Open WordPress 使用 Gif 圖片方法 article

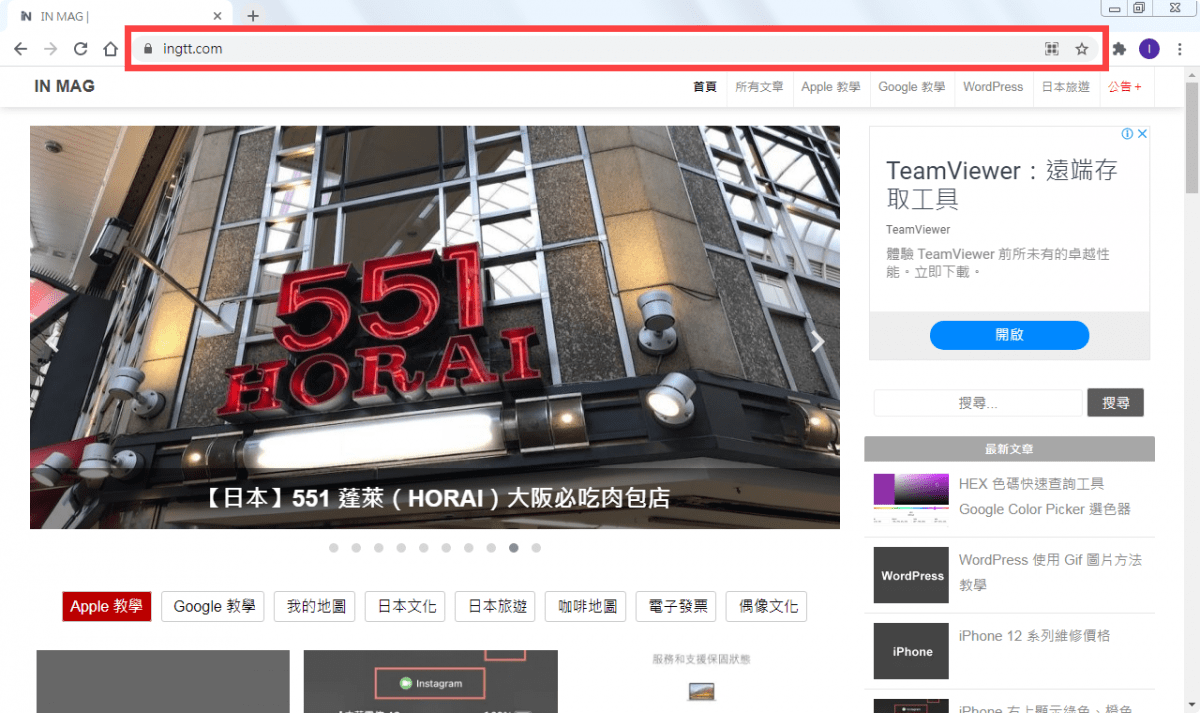(1050, 572)
